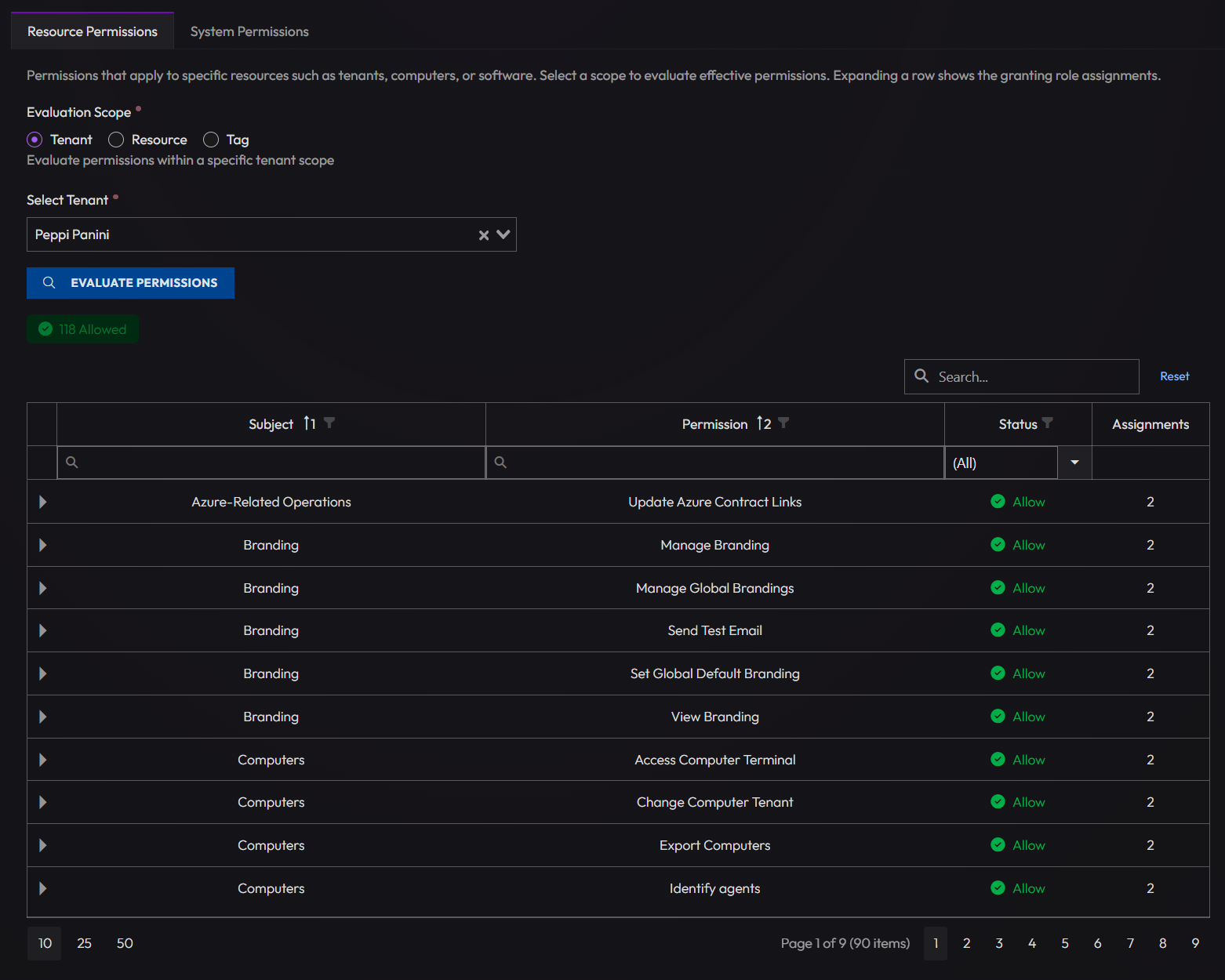Click the Subject column filter icon
The height and width of the screenshot is (980, 1225).
pyautogui.click(x=329, y=423)
